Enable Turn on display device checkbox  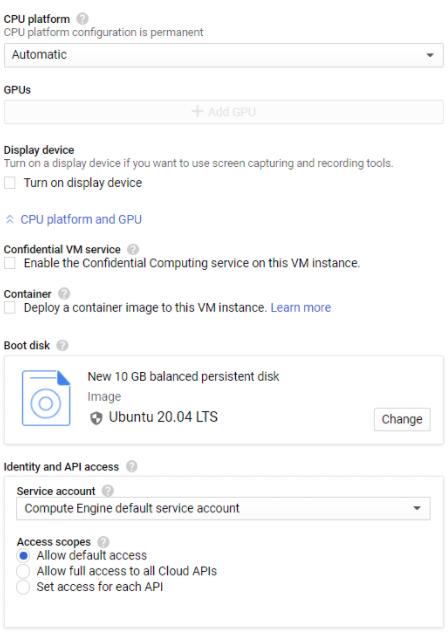10,183
